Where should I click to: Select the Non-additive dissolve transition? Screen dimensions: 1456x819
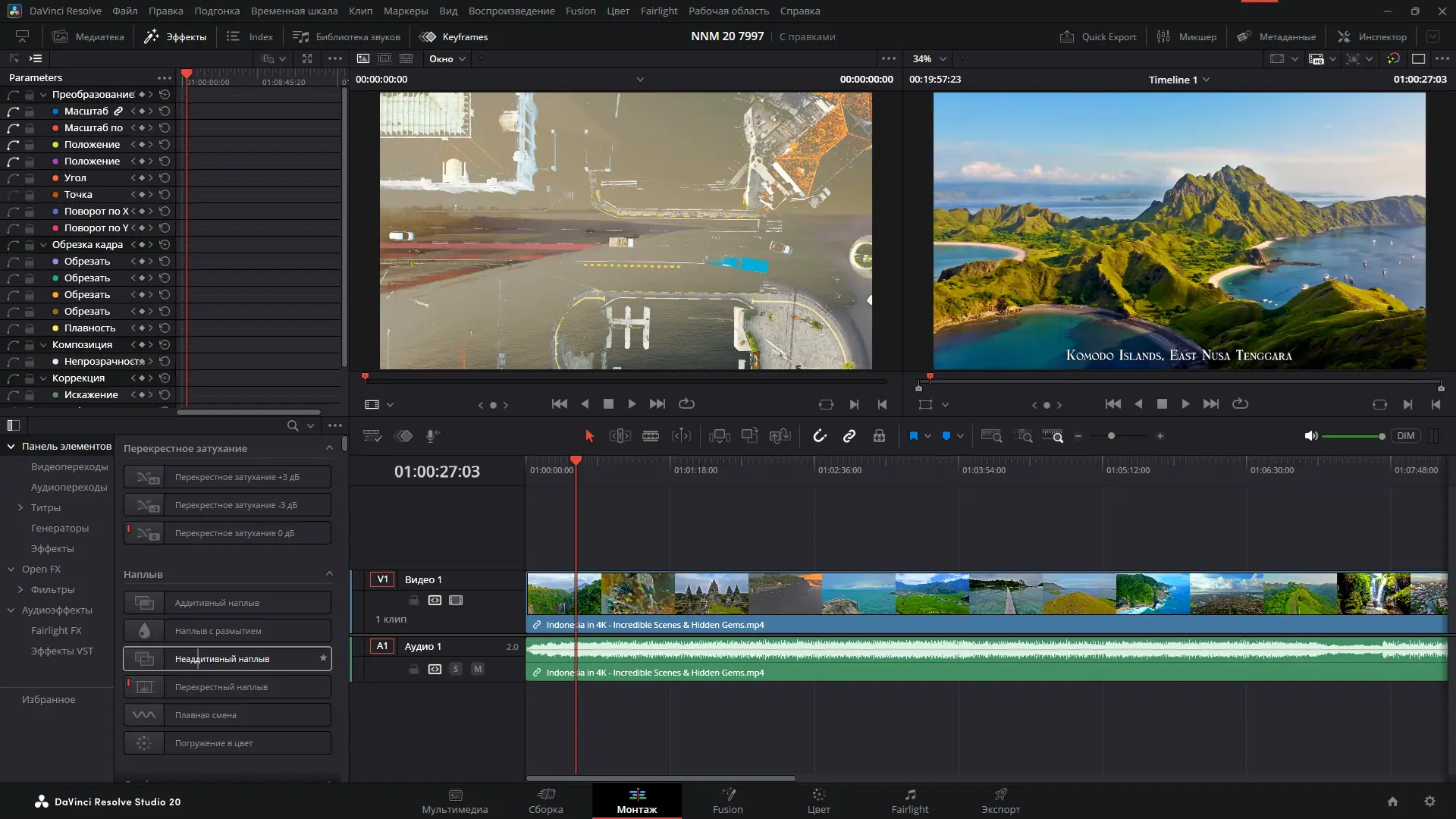[x=227, y=659]
